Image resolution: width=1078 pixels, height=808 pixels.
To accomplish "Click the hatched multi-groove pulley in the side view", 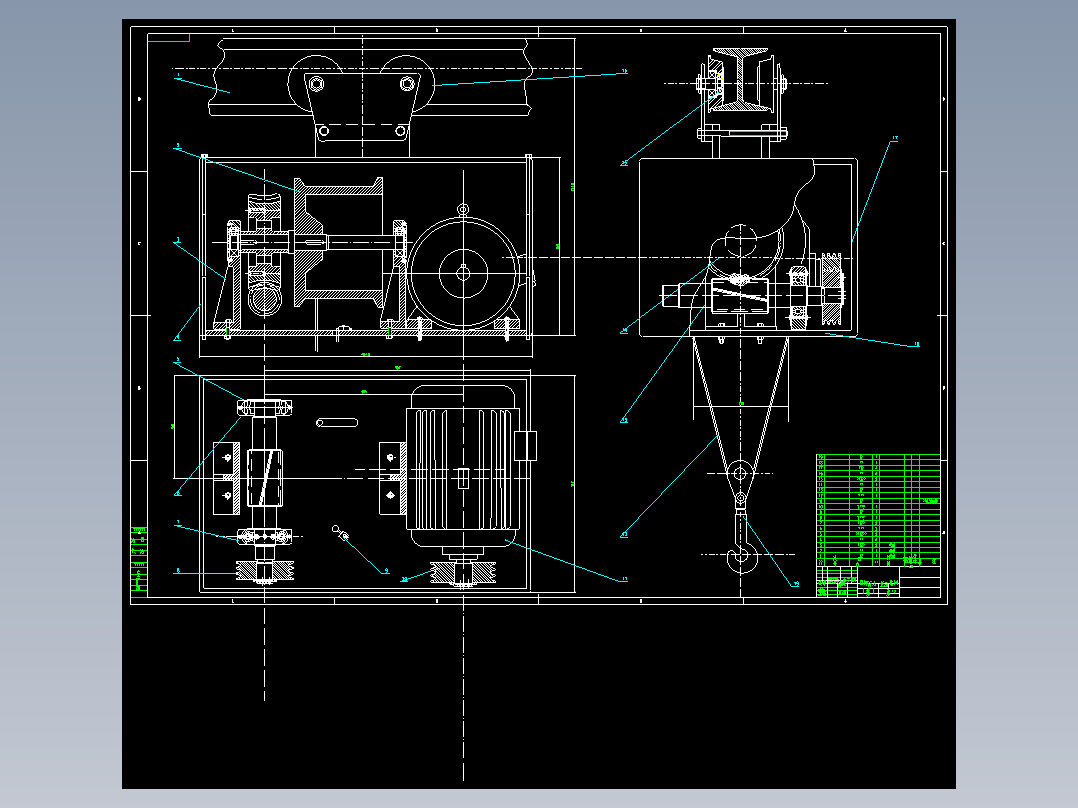I will coord(832,289).
